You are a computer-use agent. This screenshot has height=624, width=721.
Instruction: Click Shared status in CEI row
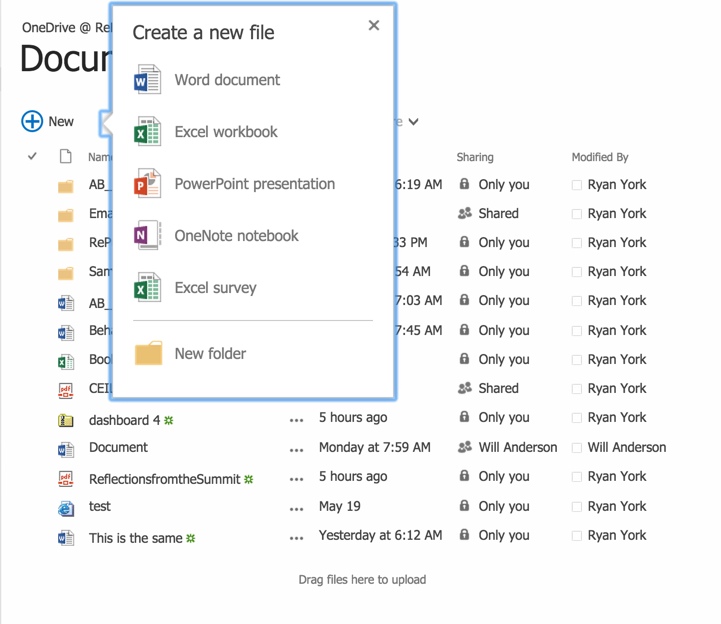498,388
